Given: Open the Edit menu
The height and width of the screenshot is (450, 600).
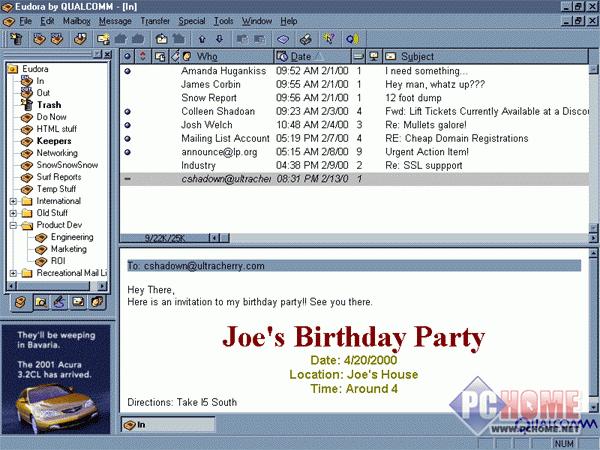Looking at the screenshot, I should [x=47, y=21].
